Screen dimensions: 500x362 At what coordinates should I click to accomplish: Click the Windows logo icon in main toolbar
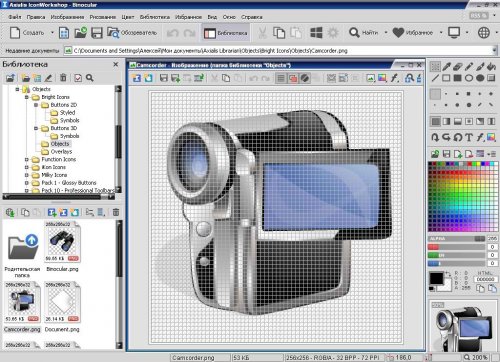coord(316,33)
